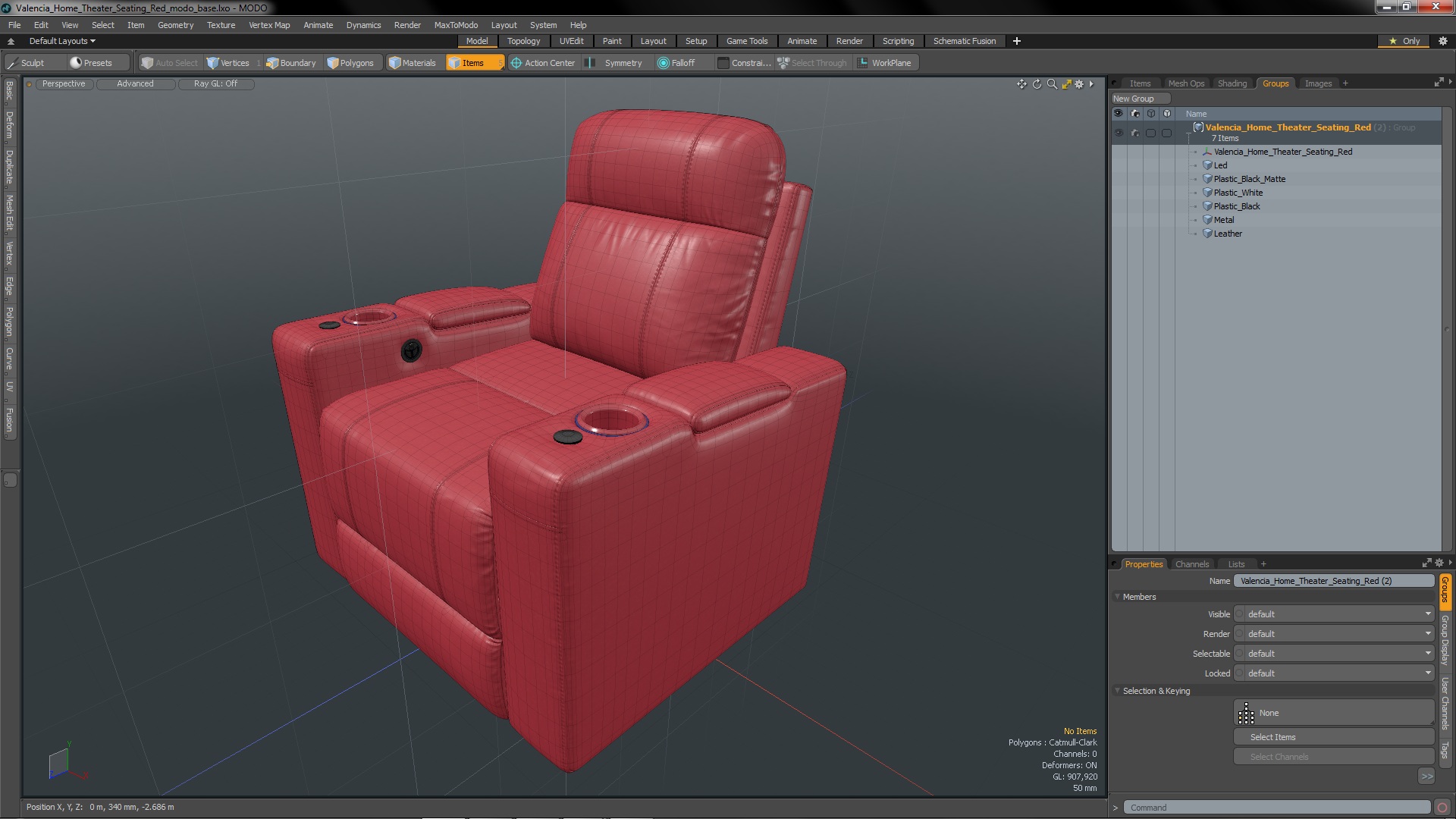Click the viewport rotate icon
Screen dimensions: 1456x819
(x=1037, y=84)
